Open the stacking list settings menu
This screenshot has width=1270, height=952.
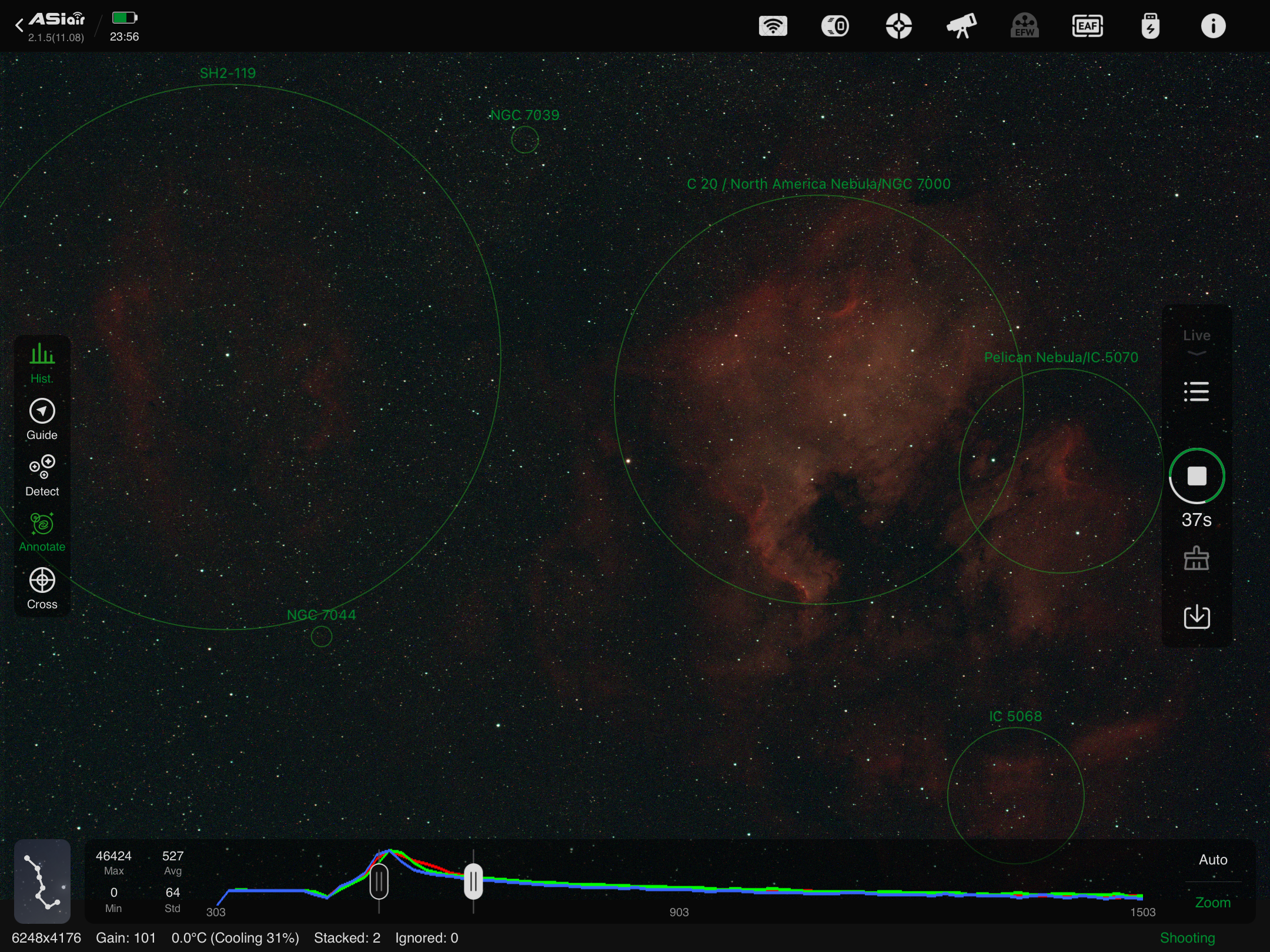click(1197, 391)
